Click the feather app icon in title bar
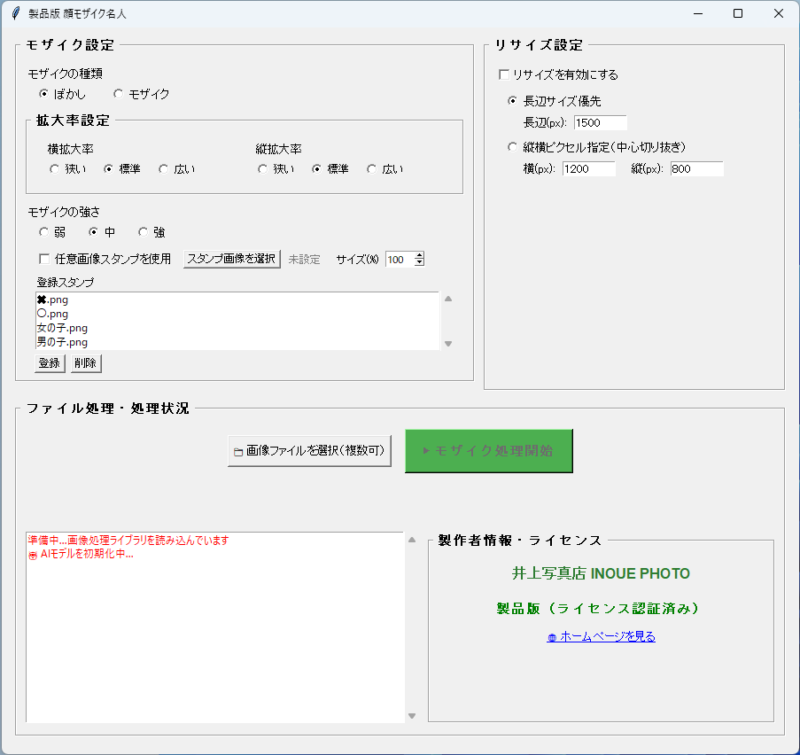Image resolution: width=800 pixels, height=755 pixels. point(16,14)
